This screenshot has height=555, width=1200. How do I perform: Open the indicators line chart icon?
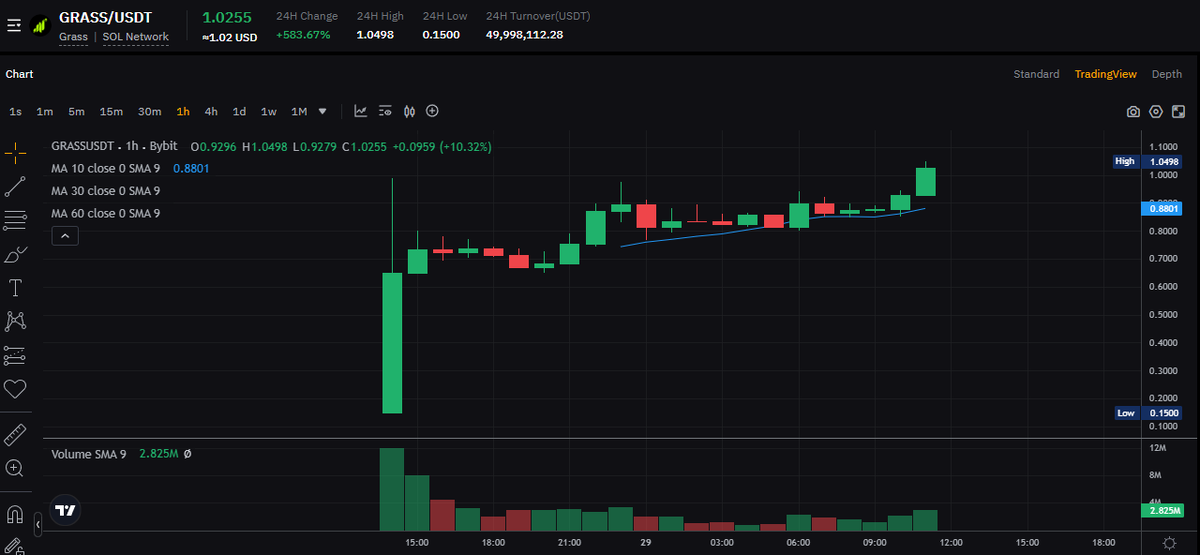pyautogui.click(x=360, y=111)
